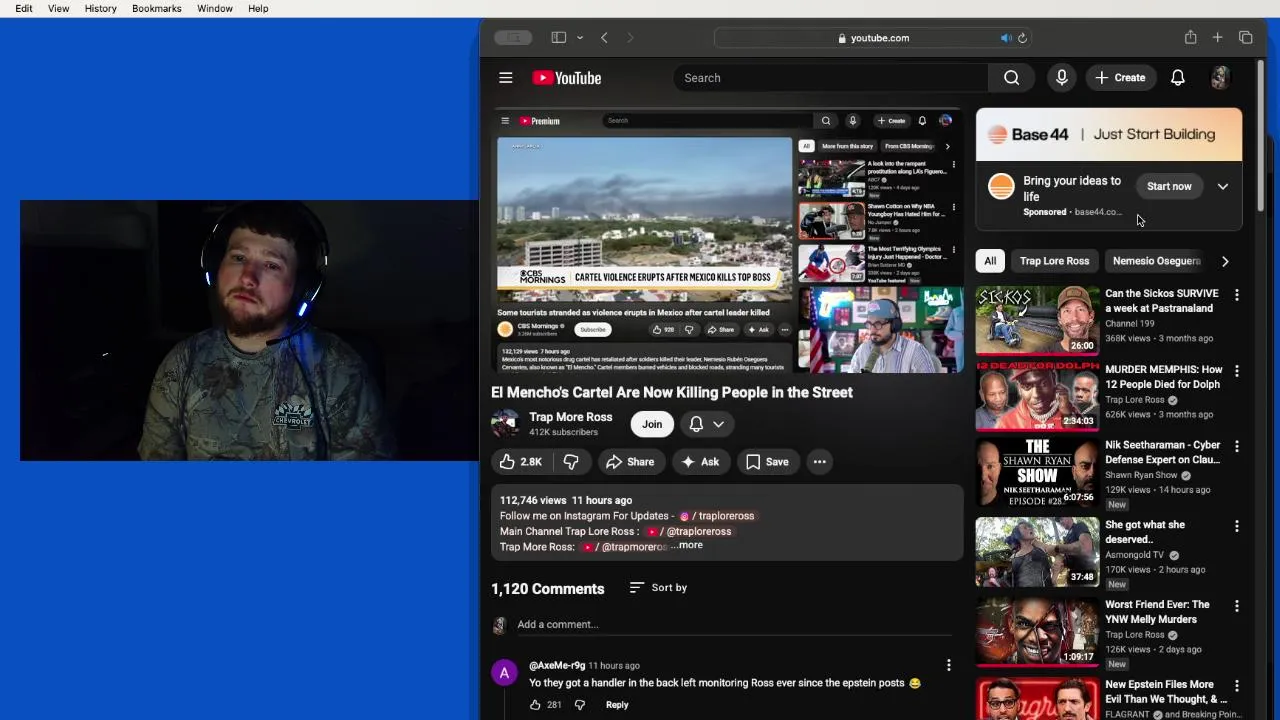This screenshot has width=1280, height=720.
Task: Open options for MURDER MEMPHIS video
Action: coord(1237,371)
